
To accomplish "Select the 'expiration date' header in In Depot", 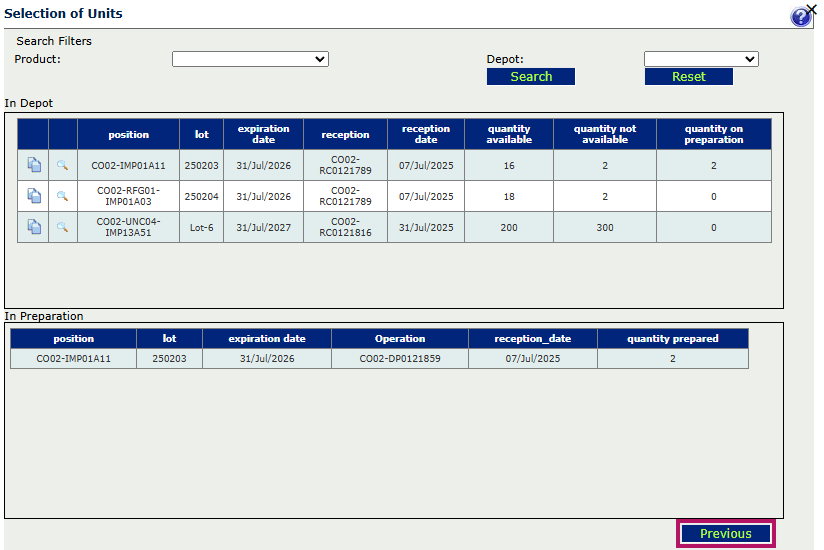I will coord(263,134).
